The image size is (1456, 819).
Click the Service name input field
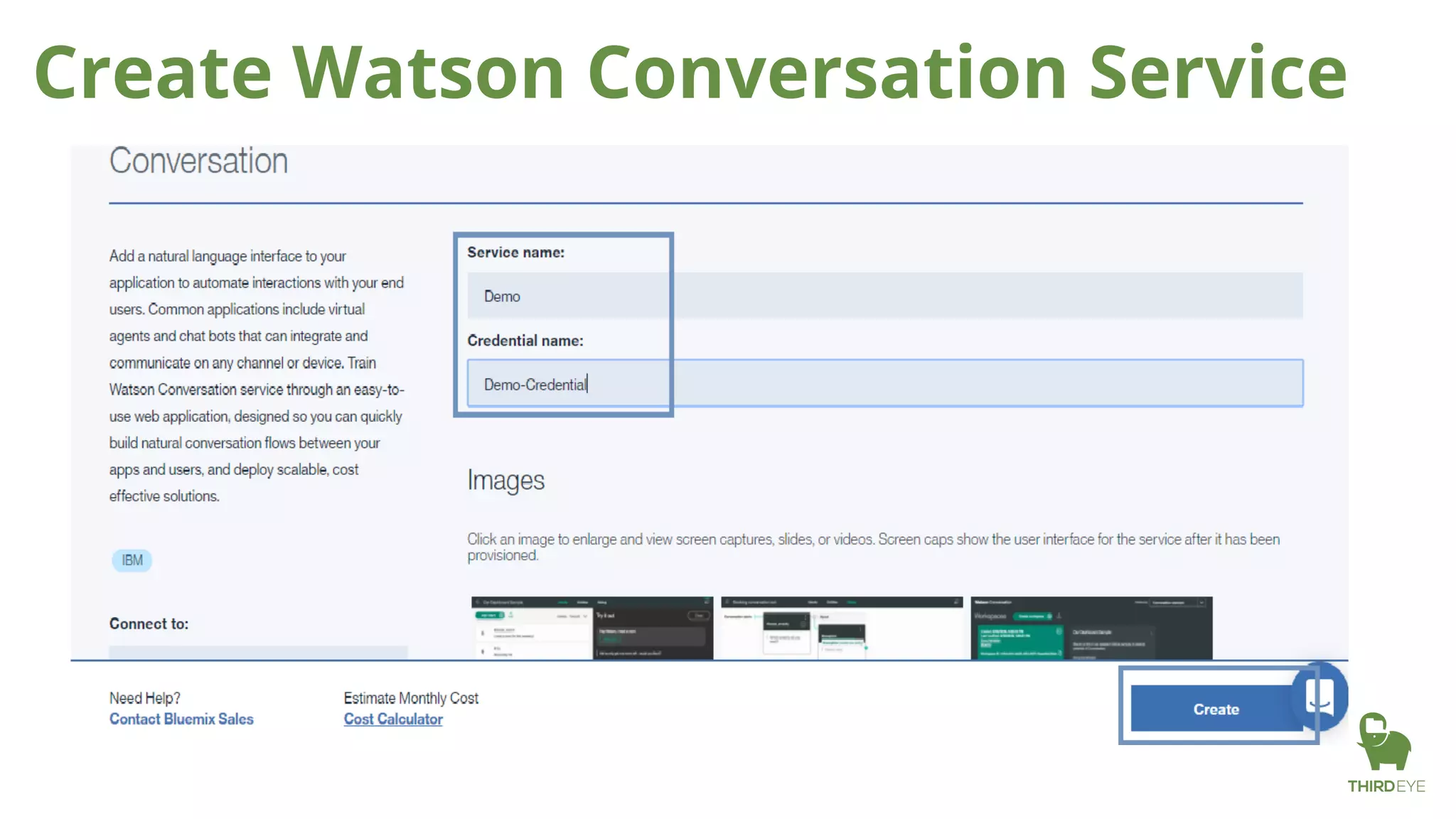[x=884, y=296]
